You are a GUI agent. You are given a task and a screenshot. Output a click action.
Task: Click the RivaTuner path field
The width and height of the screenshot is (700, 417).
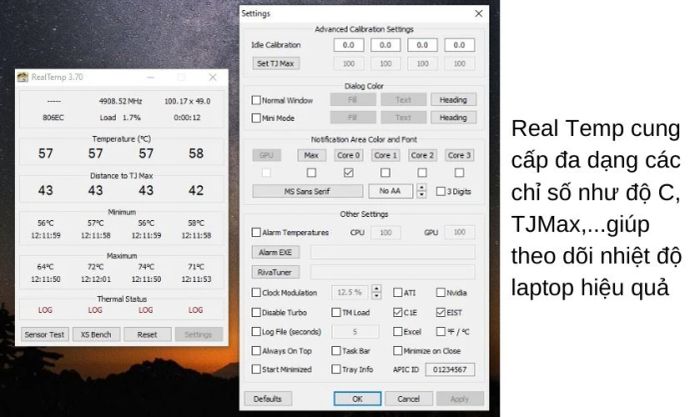pyautogui.click(x=392, y=272)
